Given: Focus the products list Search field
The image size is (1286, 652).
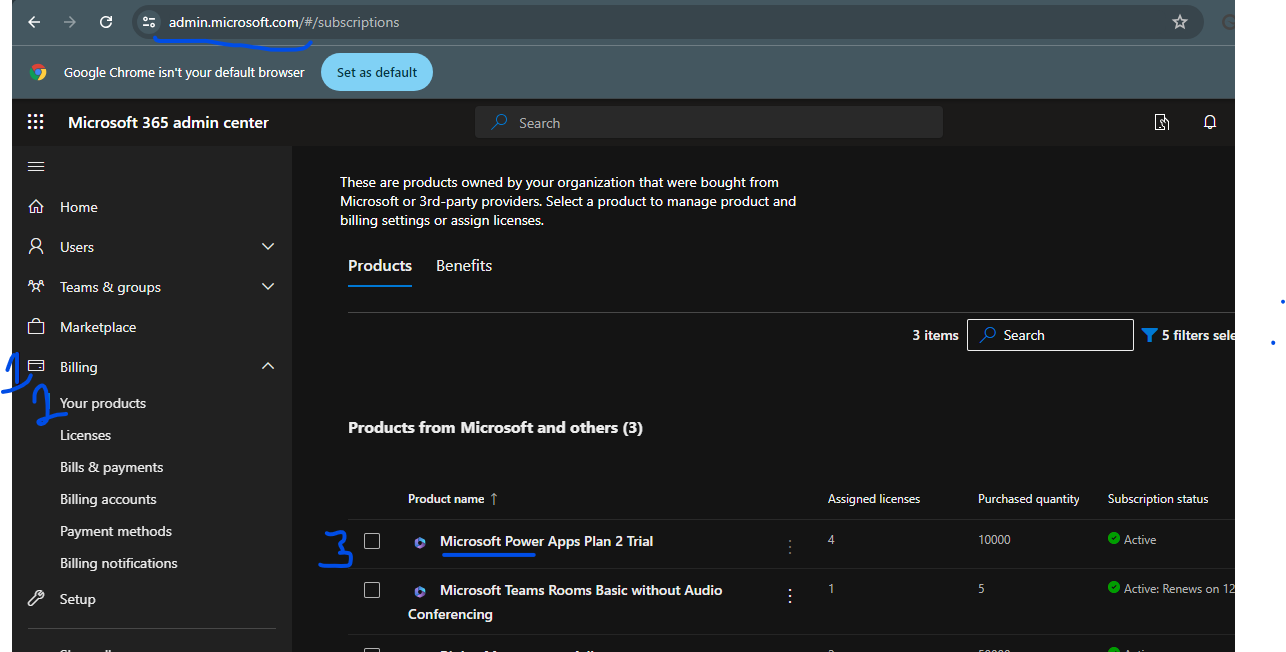Looking at the screenshot, I should point(1050,335).
